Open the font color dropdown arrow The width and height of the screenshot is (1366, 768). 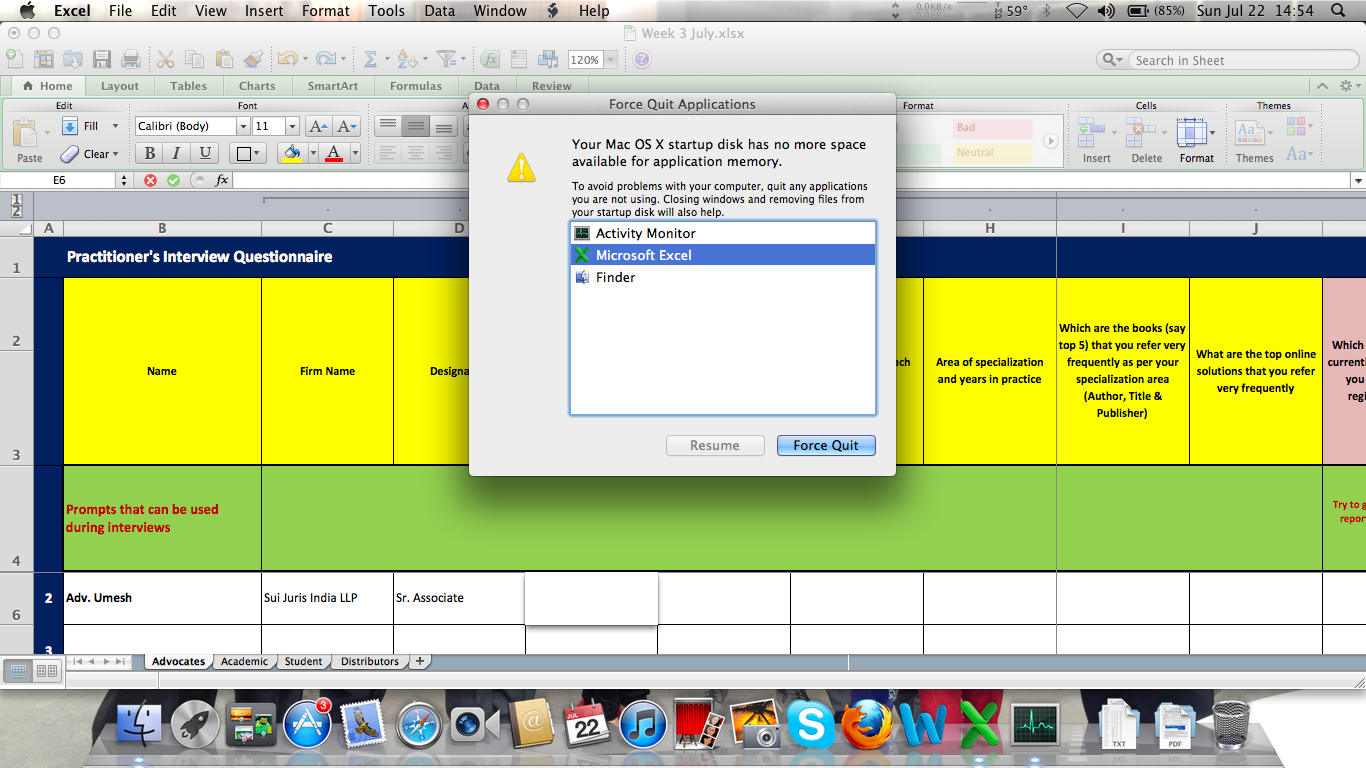click(x=353, y=153)
